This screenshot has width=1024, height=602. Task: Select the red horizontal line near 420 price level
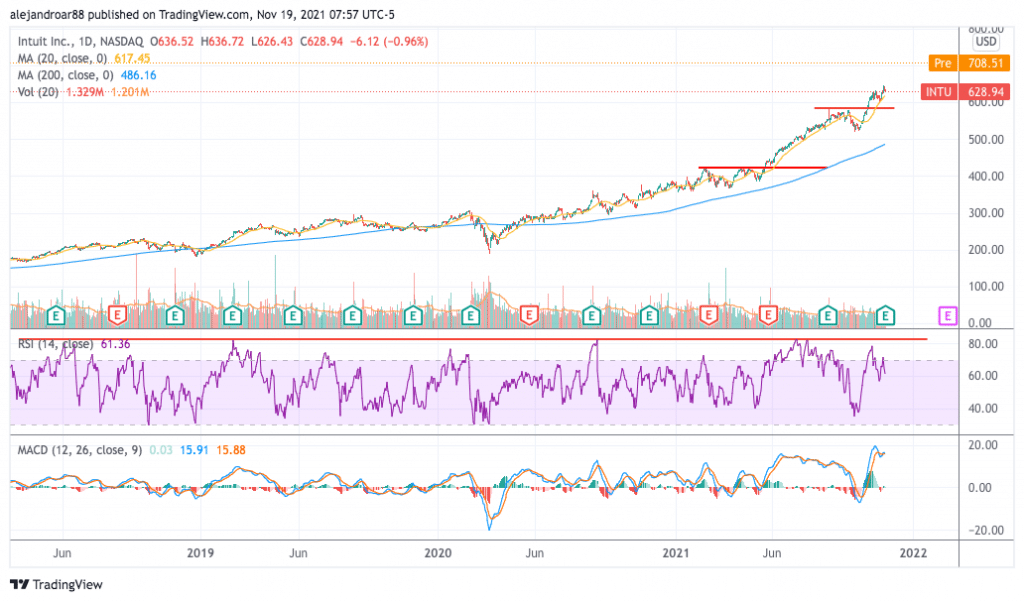coord(763,168)
